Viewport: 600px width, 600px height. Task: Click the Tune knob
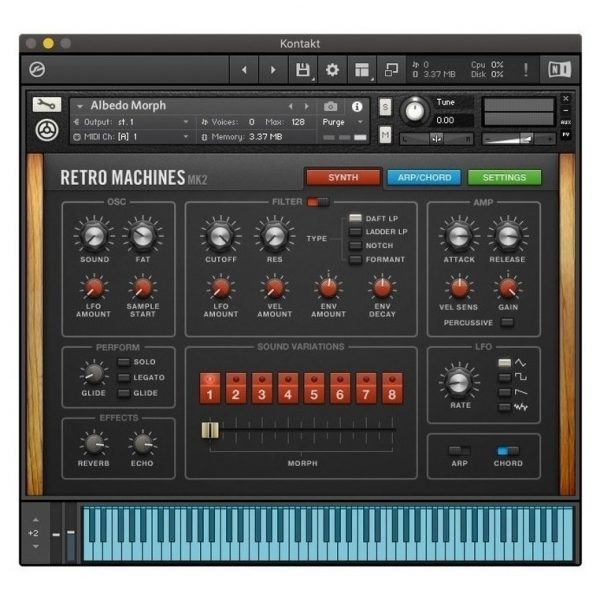415,111
